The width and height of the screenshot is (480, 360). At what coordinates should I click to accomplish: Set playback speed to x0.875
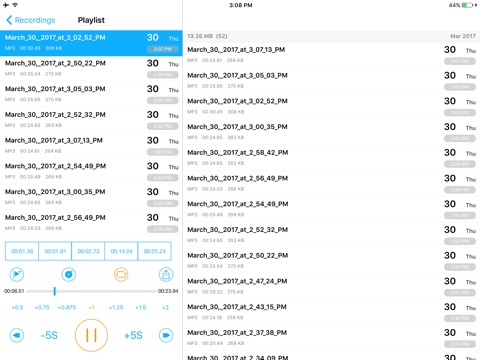point(67,307)
